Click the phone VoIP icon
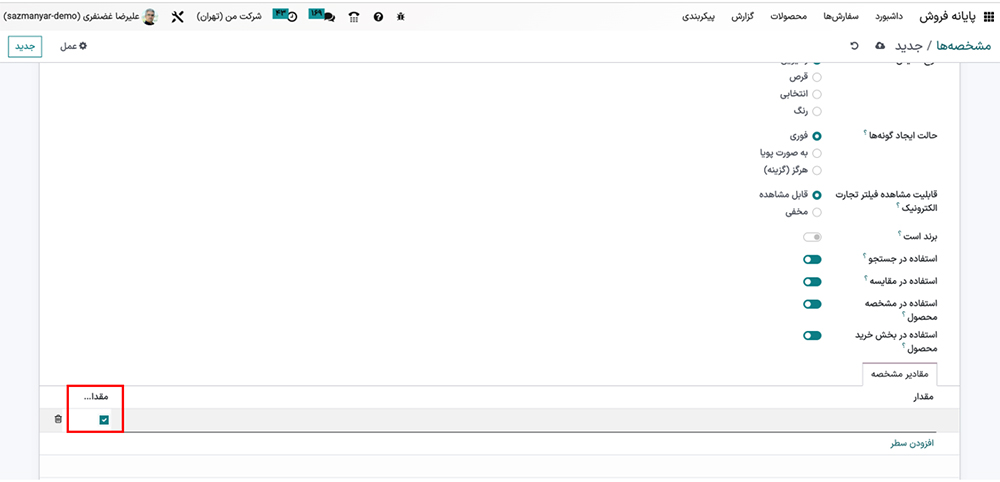 pyautogui.click(x=354, y=17)
